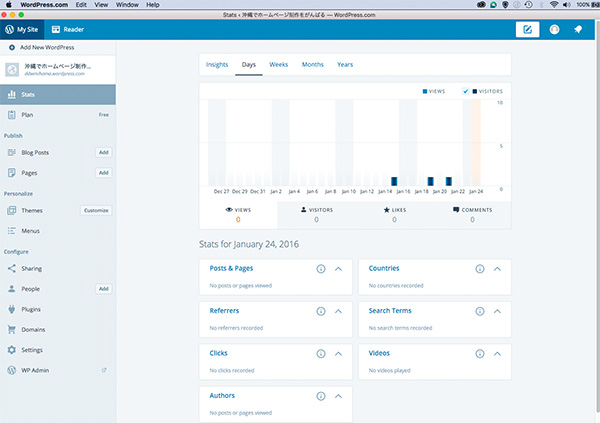Switch to the Weeks tab
Screen dimensions: 600x423
279,64
